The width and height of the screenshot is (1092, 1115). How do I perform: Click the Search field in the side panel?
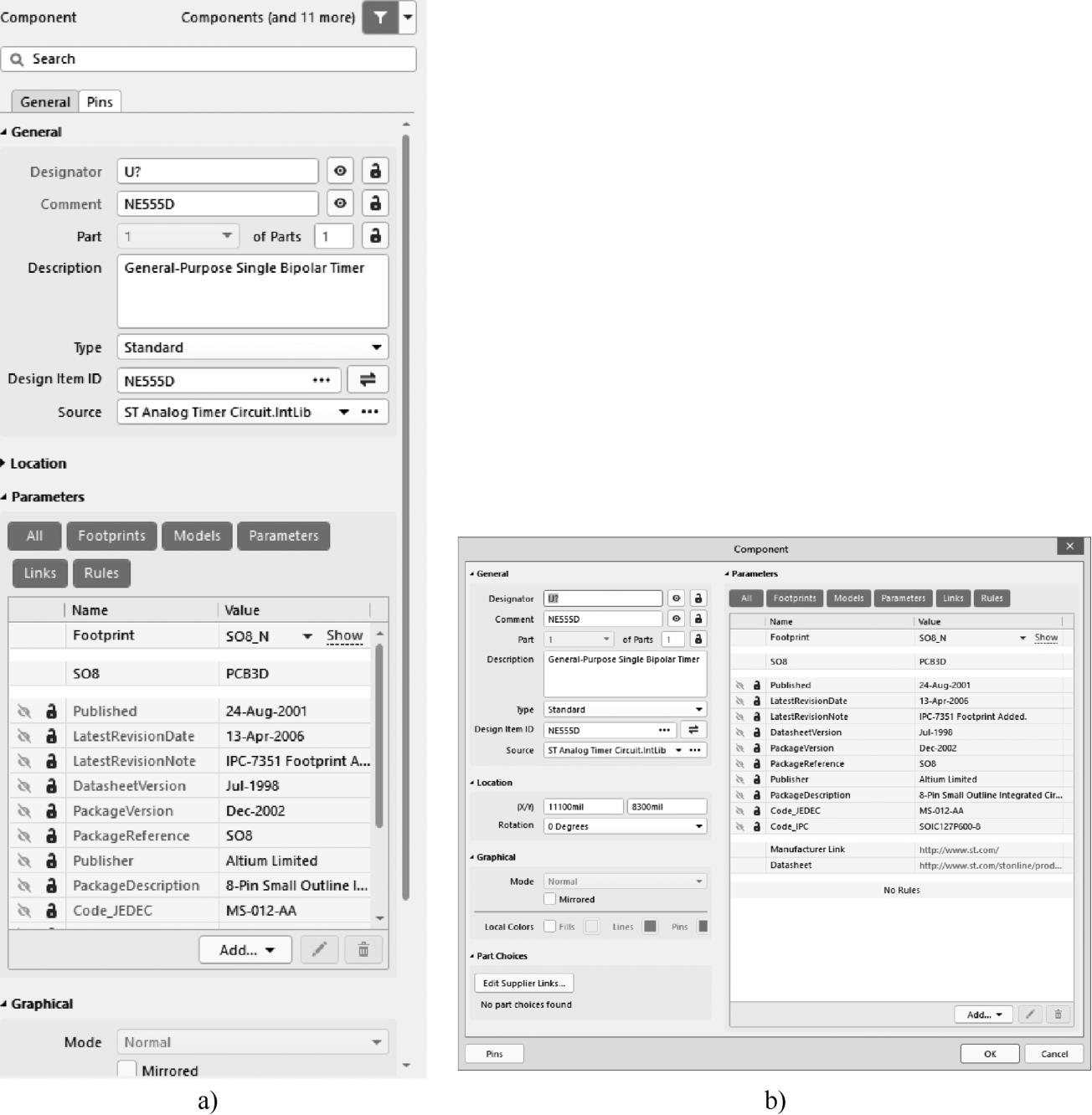[209, 59]
